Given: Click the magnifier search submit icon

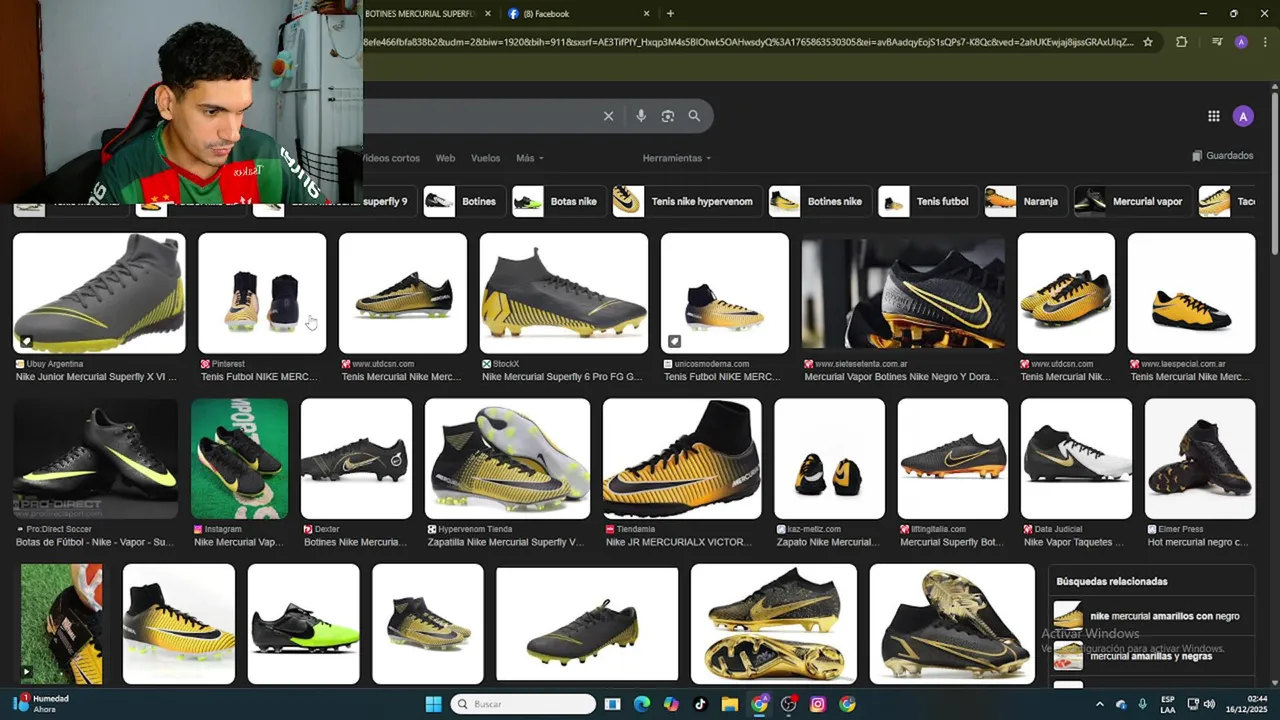Looking at the screenshot, I should tap(694, 116).
